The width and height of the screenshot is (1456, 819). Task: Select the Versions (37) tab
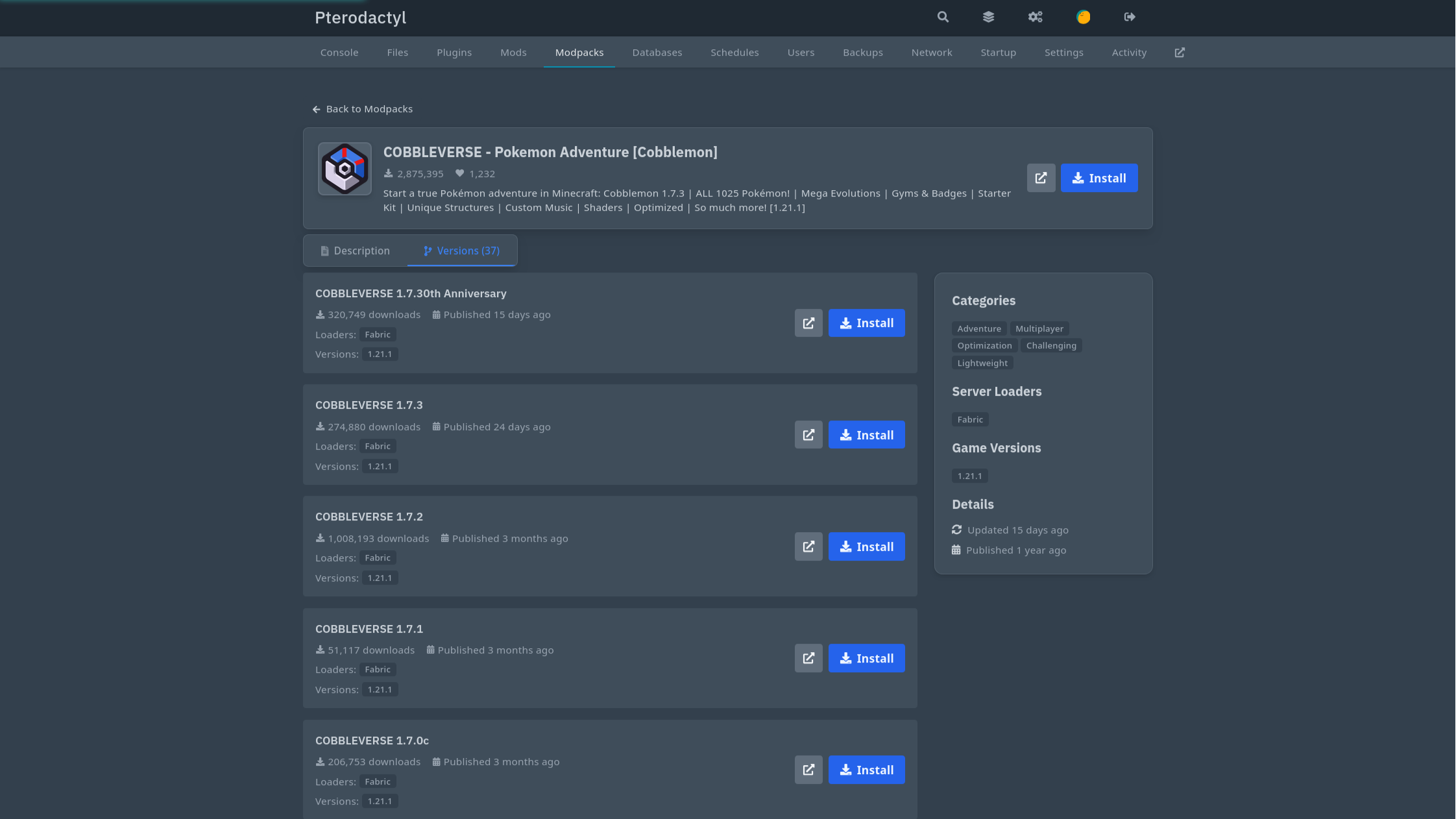point(462,251)
